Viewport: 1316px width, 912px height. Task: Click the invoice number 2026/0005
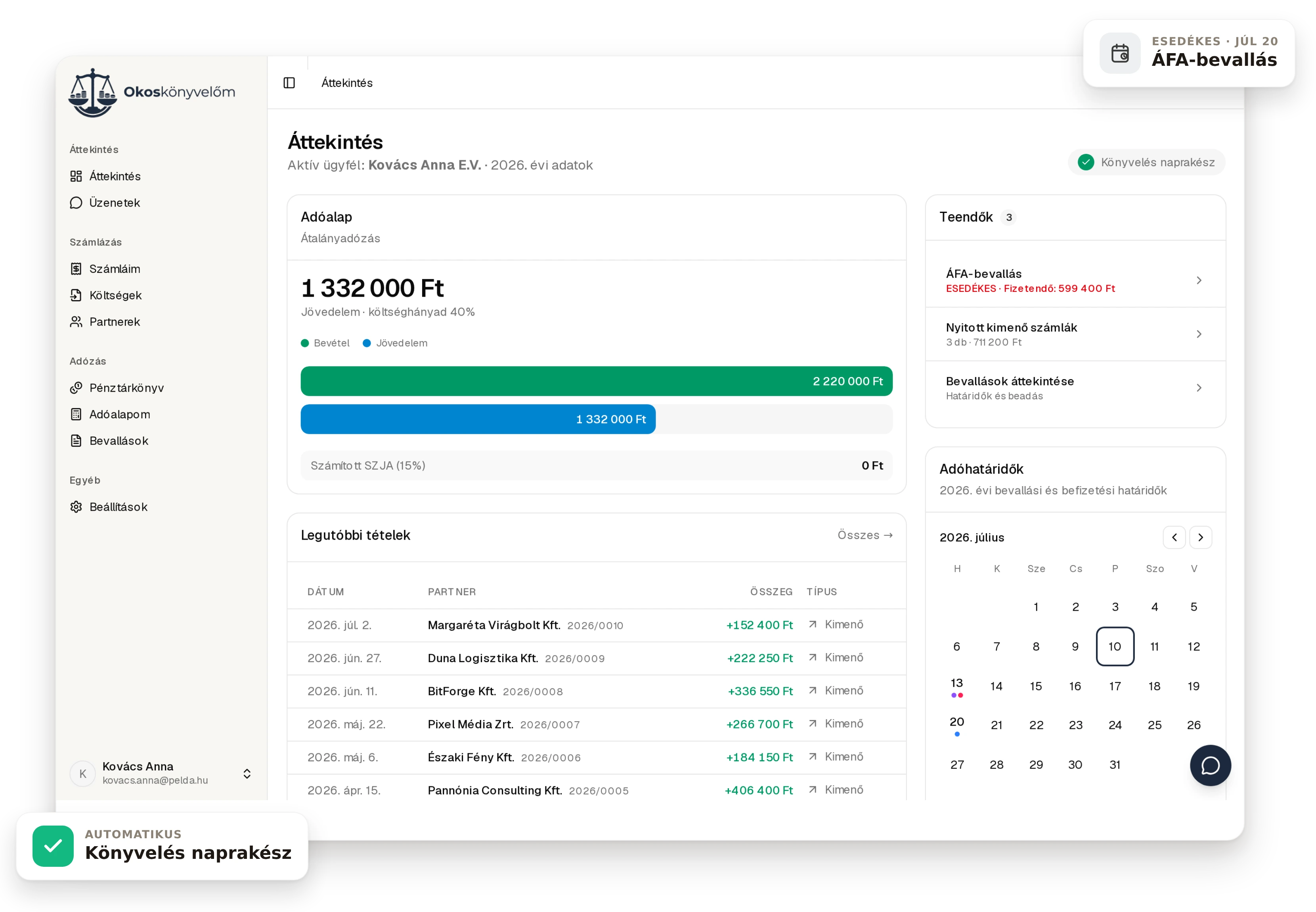[x=599, y=791]
